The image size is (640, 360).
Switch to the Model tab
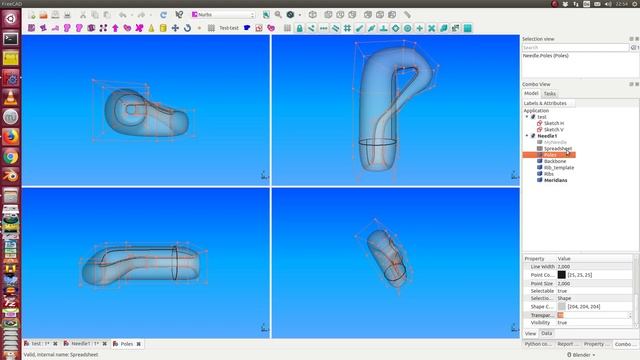tap(531, 93)
